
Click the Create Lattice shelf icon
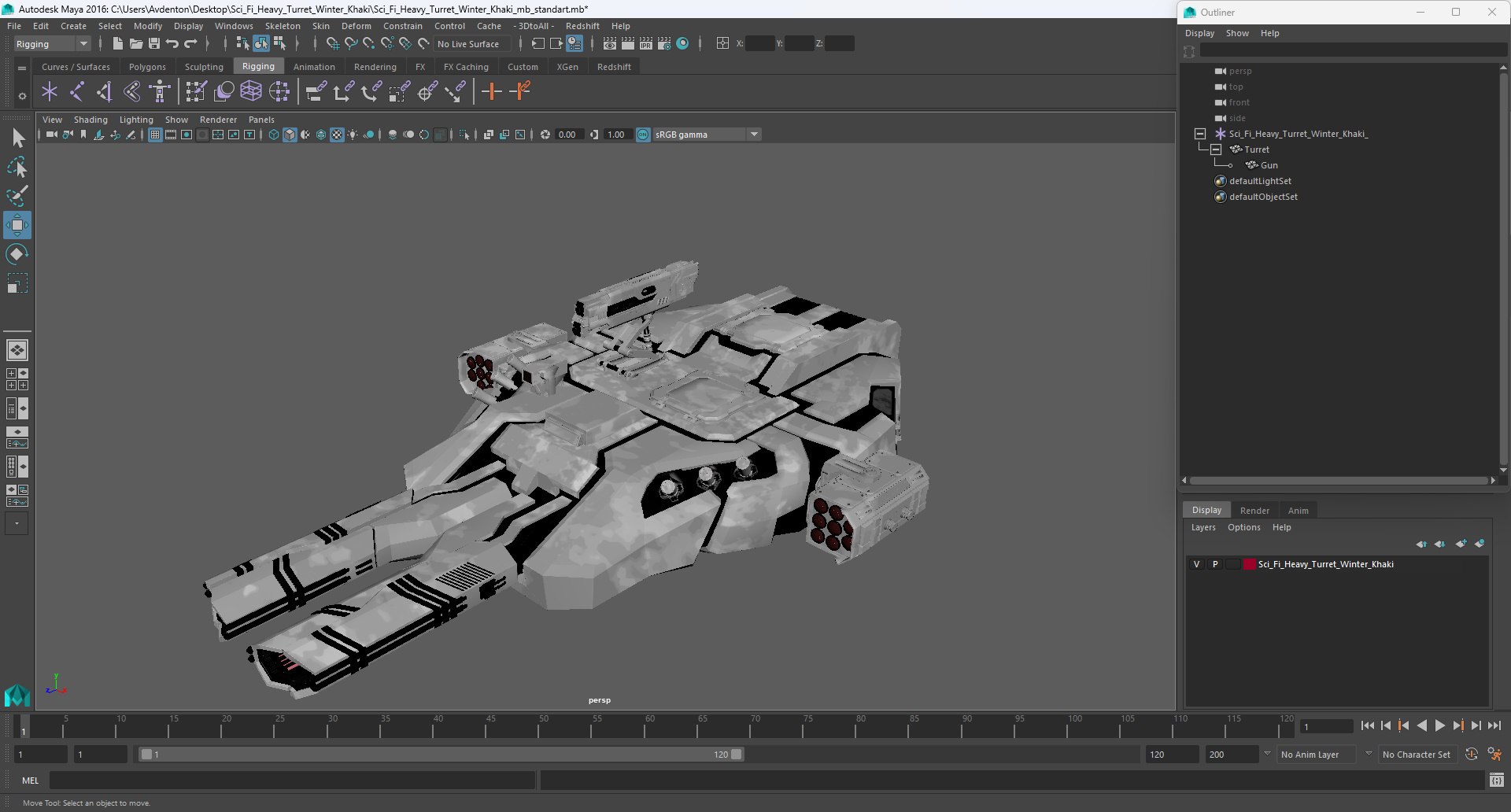click(x=251, y=92)
